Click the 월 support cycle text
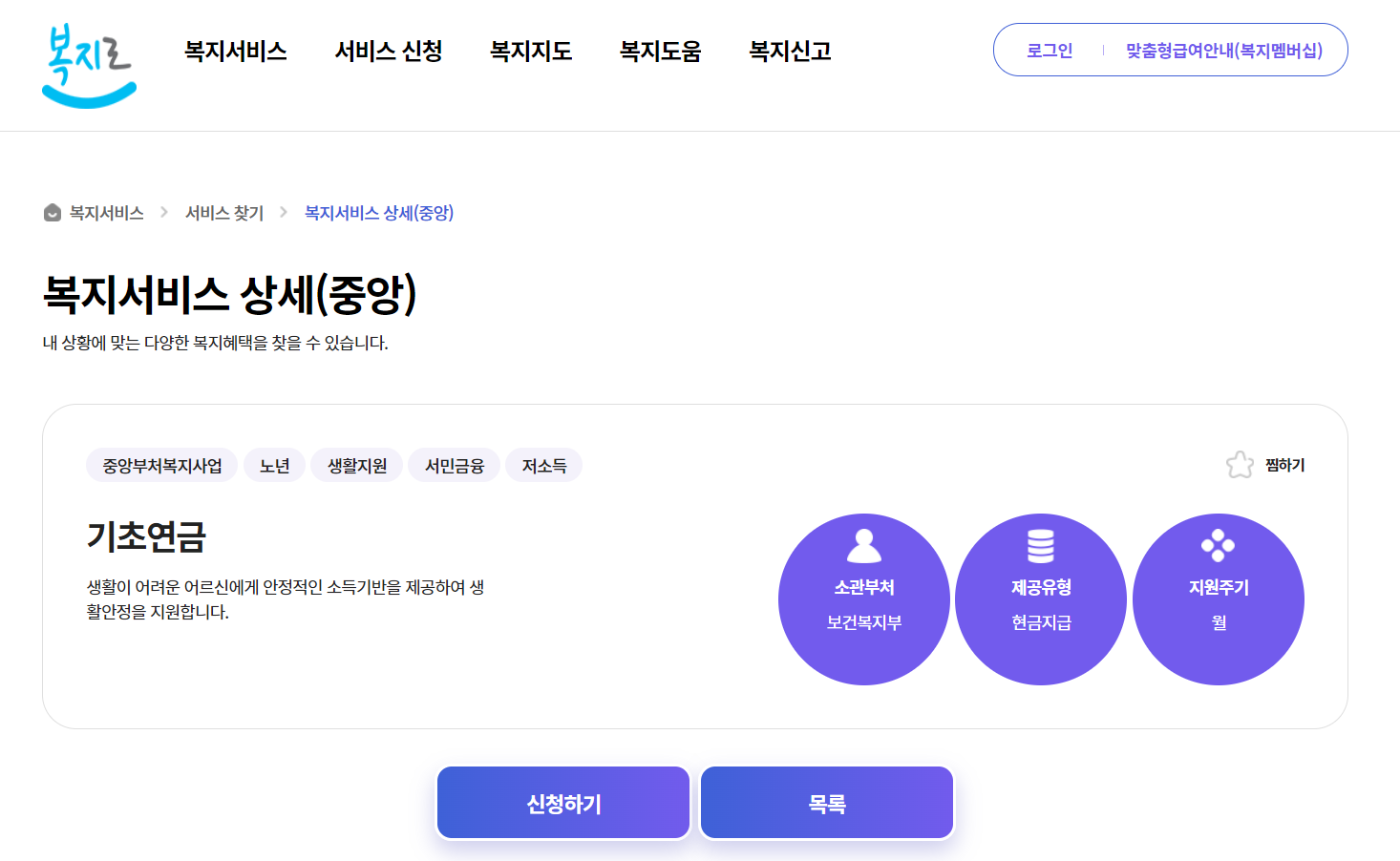 (x=1219, y=622)
